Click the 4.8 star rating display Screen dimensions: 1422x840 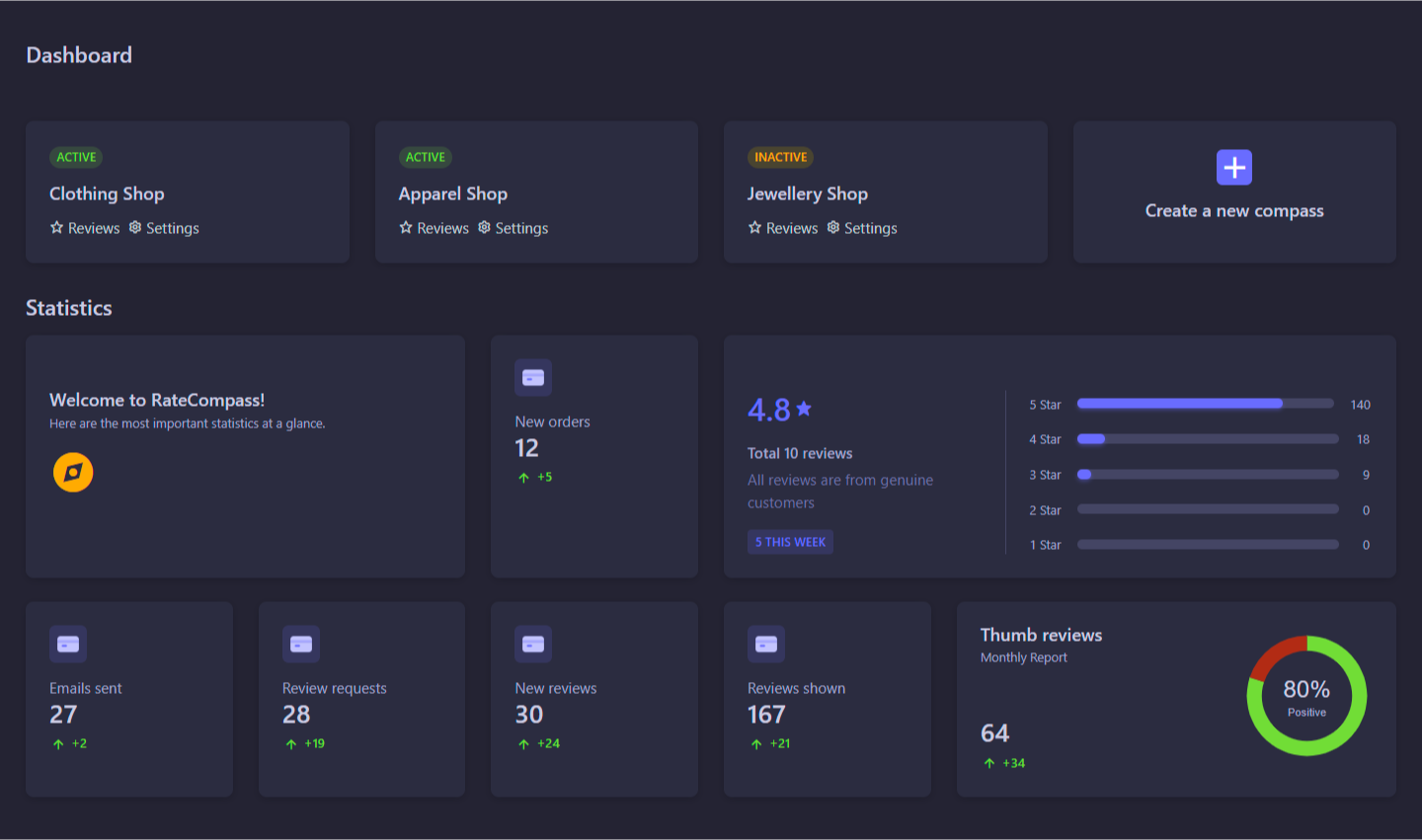[780, 408]
